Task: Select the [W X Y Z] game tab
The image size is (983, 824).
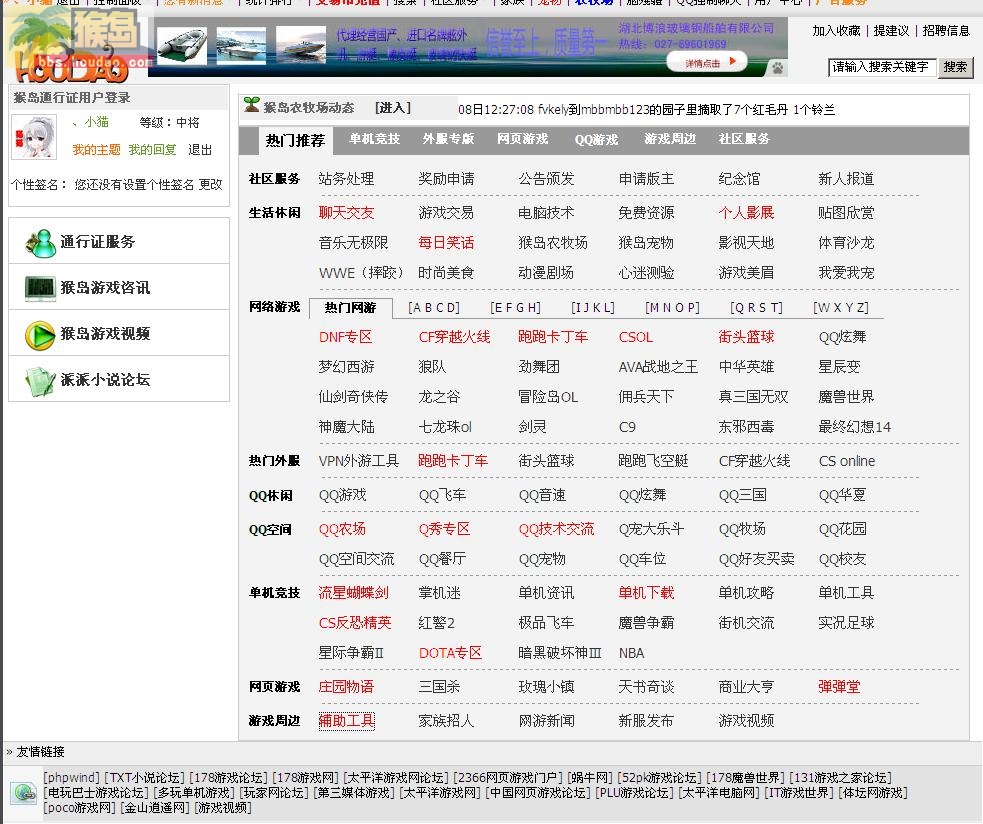Action: point(841,308)
